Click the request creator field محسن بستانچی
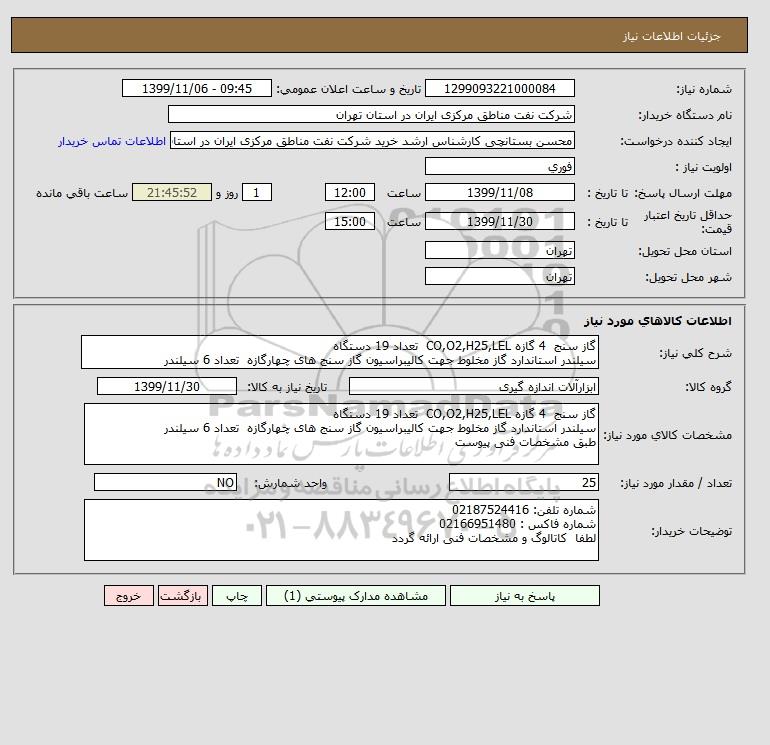The height and width of the screenshot is (745, 770). (372, 140)
